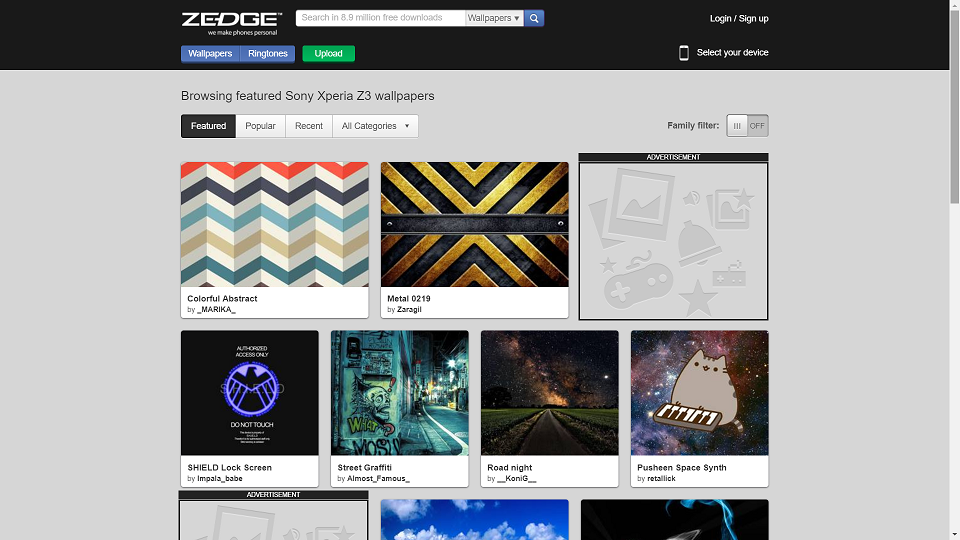Click the Metal 0219 title
The height and width of the screenshot is (540, 960).
point(409,299)
